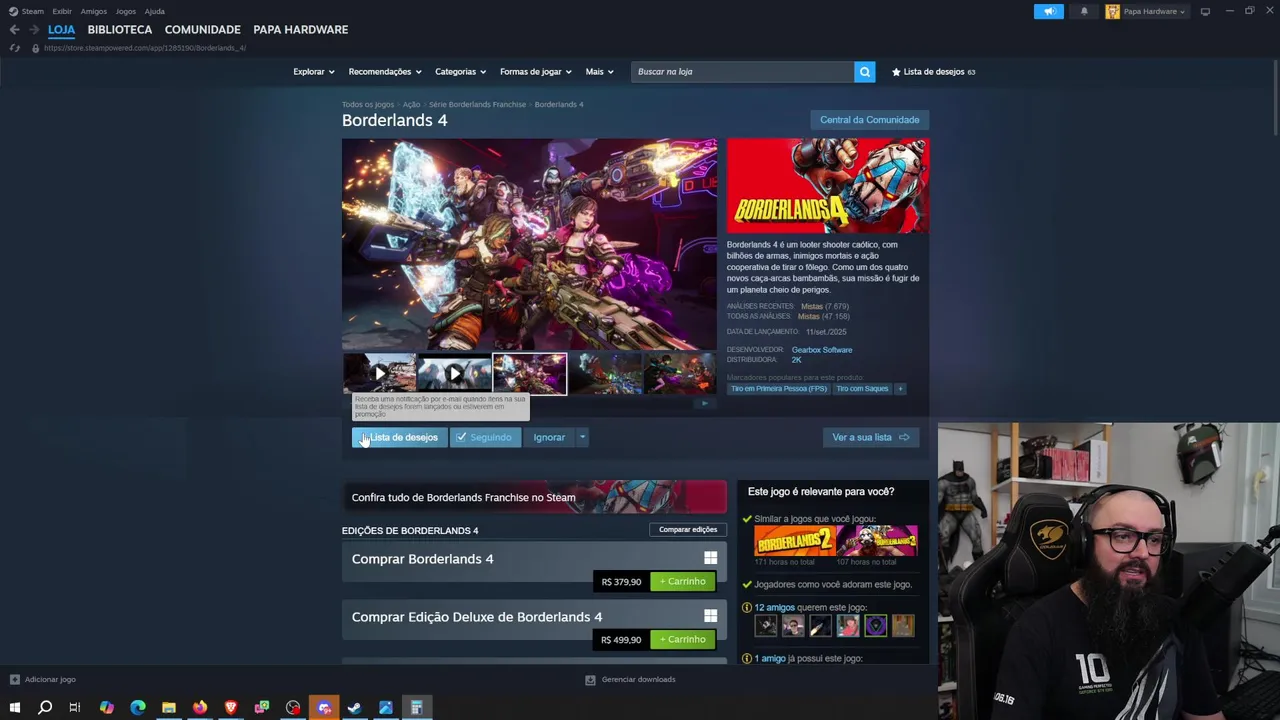The width and height of the screenshot is (1280, 720).
Task: Open the Steam announcements megaphone icon
Action: tap(1048, 11)
